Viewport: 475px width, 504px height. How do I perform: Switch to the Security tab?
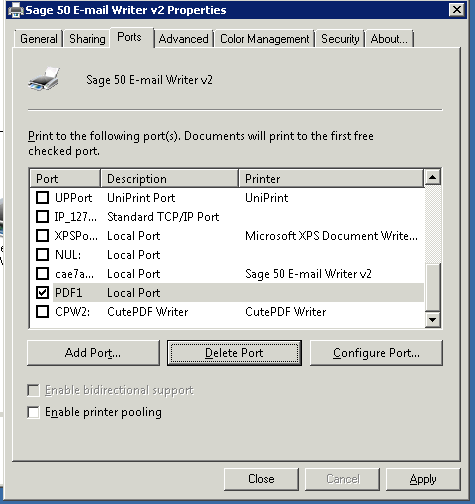[340, 39]
